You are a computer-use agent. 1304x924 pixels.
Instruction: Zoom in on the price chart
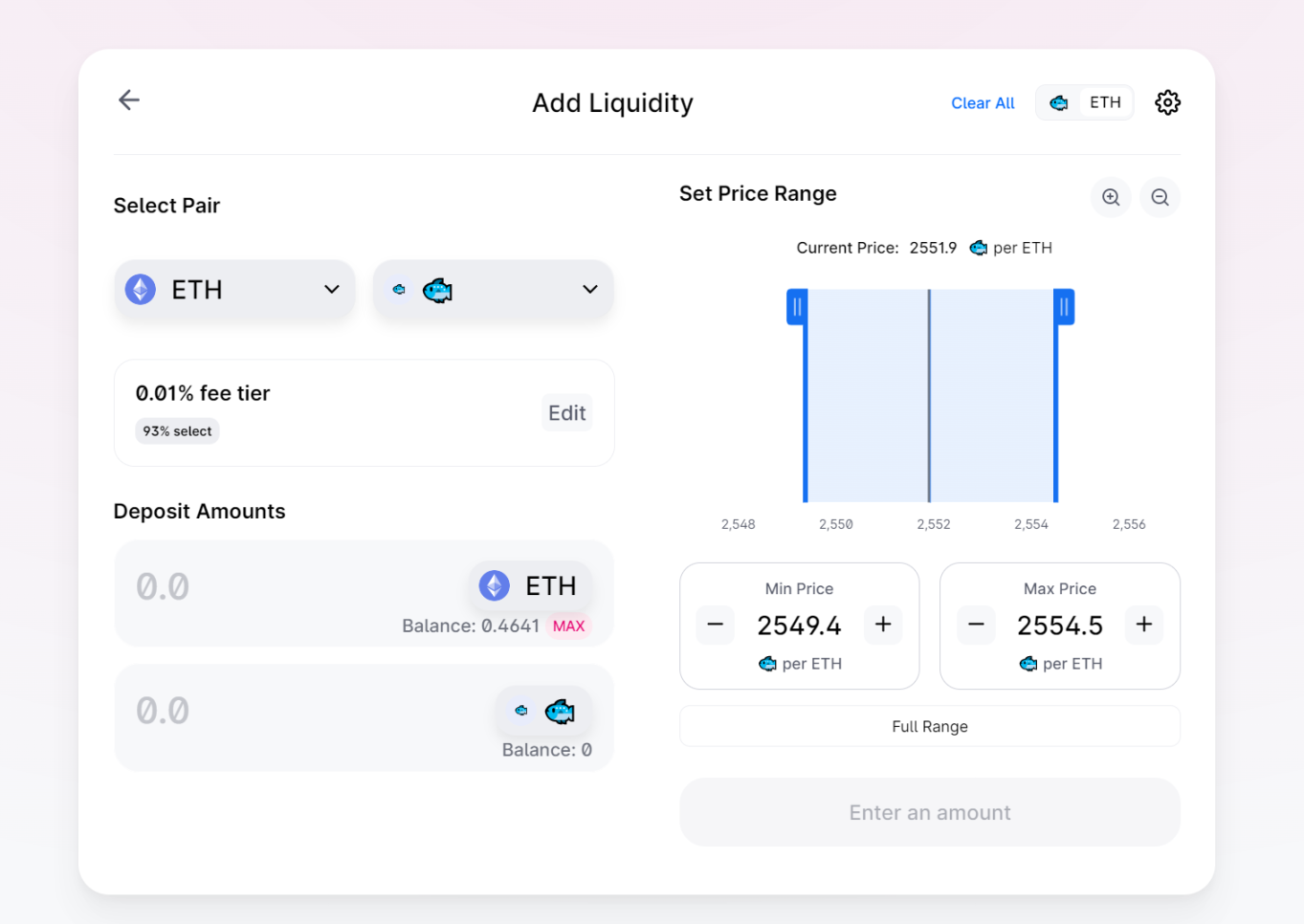1111,197
